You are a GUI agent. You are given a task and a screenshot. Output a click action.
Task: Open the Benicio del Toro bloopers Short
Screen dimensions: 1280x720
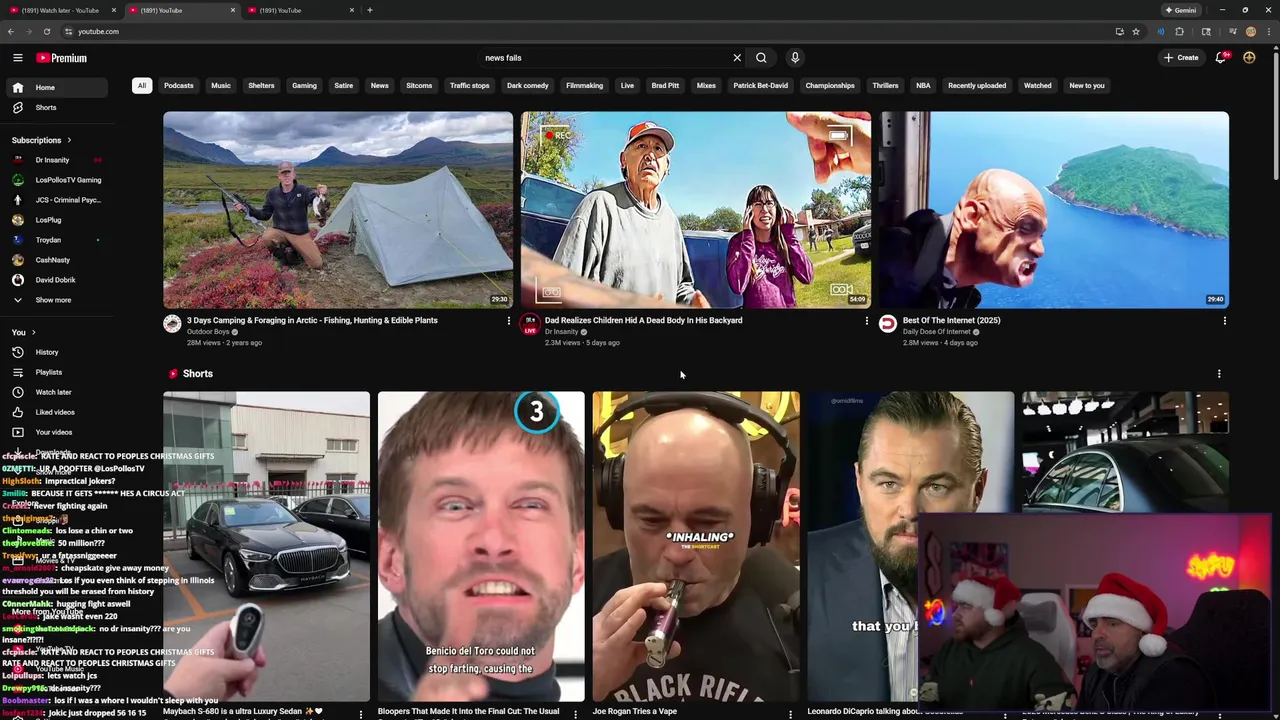[x=481, y=546]
